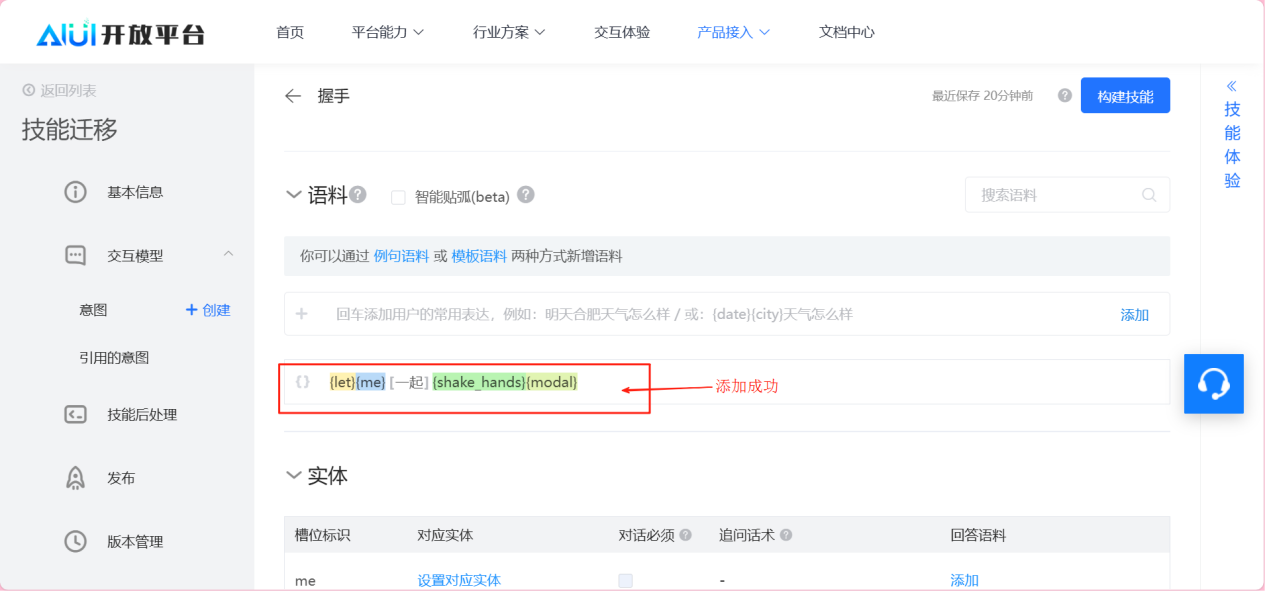The height and width of the screenshot is (591, 1265).
Task: Collapse the 实体 section
Action: [x=293, y=475]
